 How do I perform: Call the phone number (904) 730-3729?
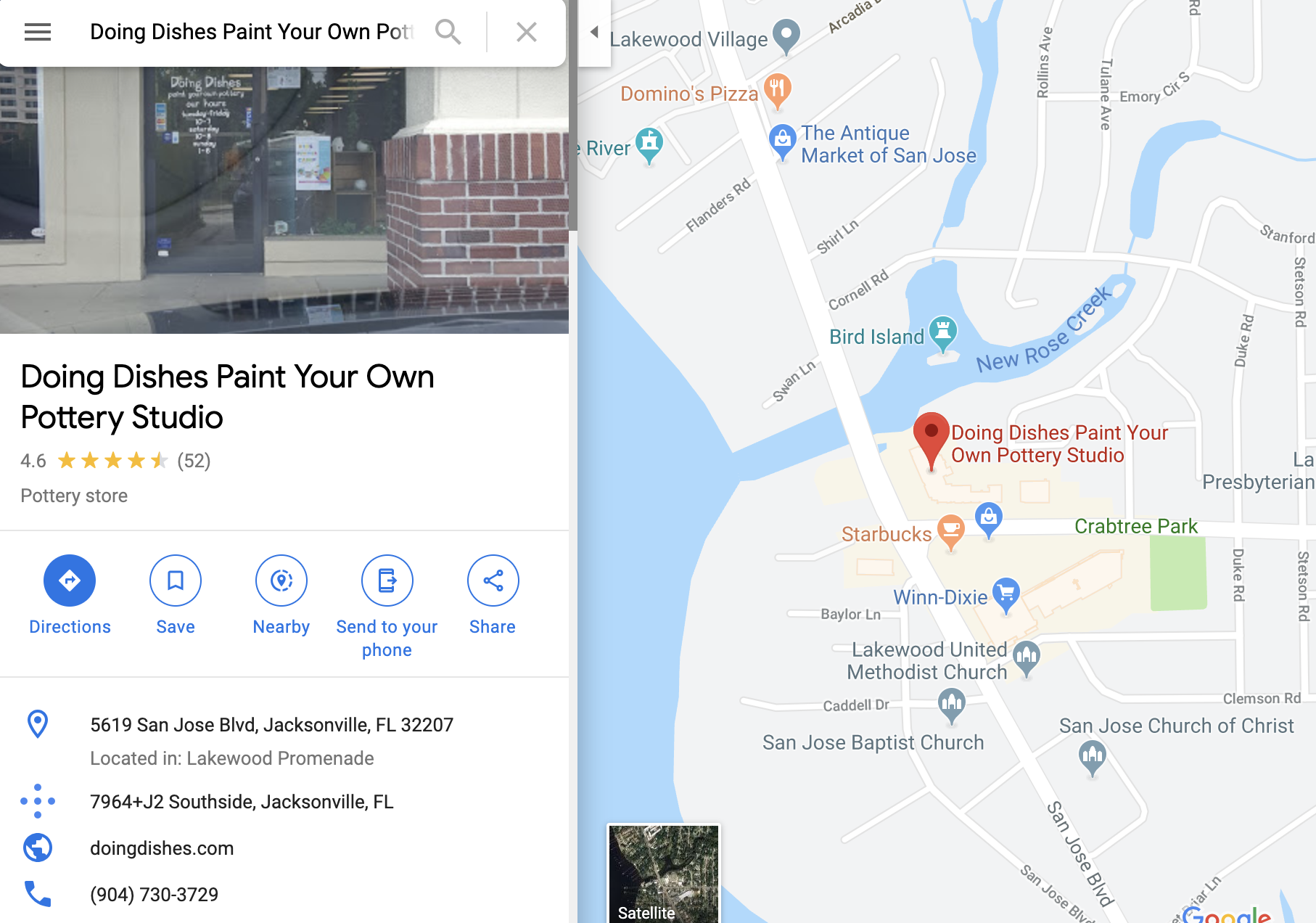pyautogui.click(x=154, y=895)
